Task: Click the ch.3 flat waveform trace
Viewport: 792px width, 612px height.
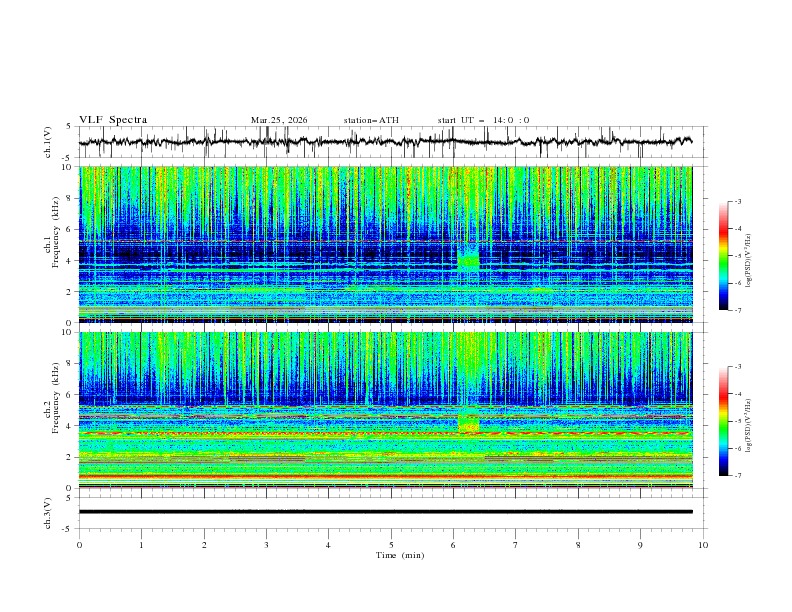Action: click(385, 512)
